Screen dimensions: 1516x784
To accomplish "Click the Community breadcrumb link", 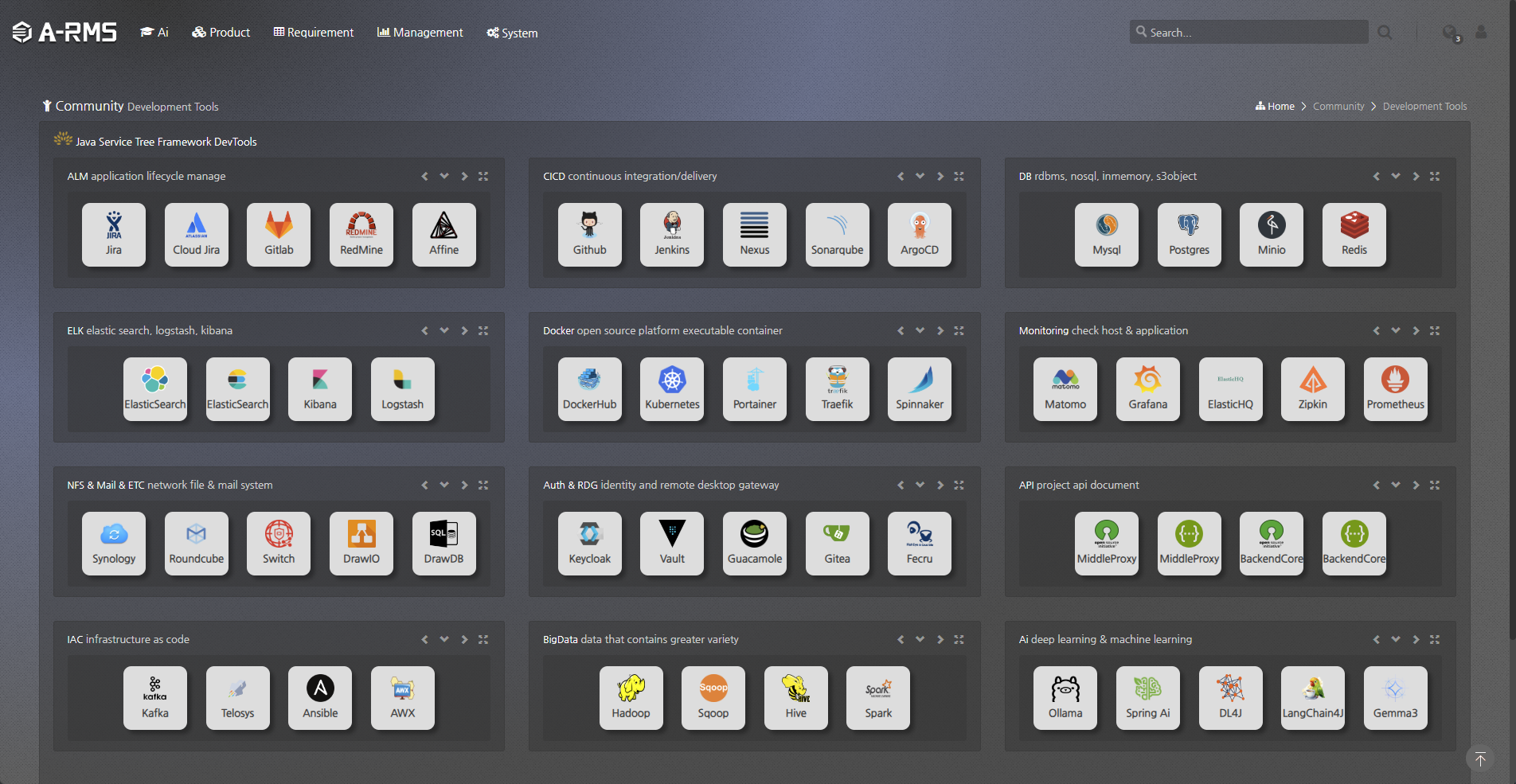I will (x=1338, y=107).
